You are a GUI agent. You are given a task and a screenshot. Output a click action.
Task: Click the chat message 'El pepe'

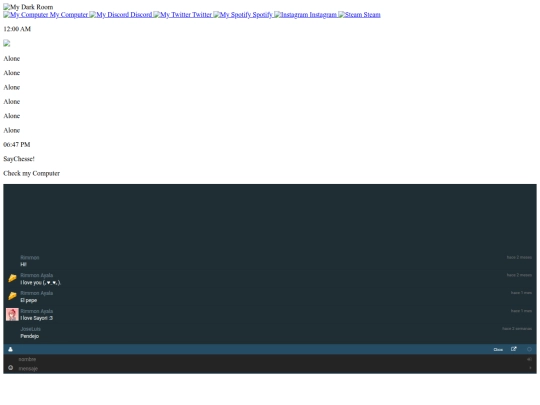29,300
